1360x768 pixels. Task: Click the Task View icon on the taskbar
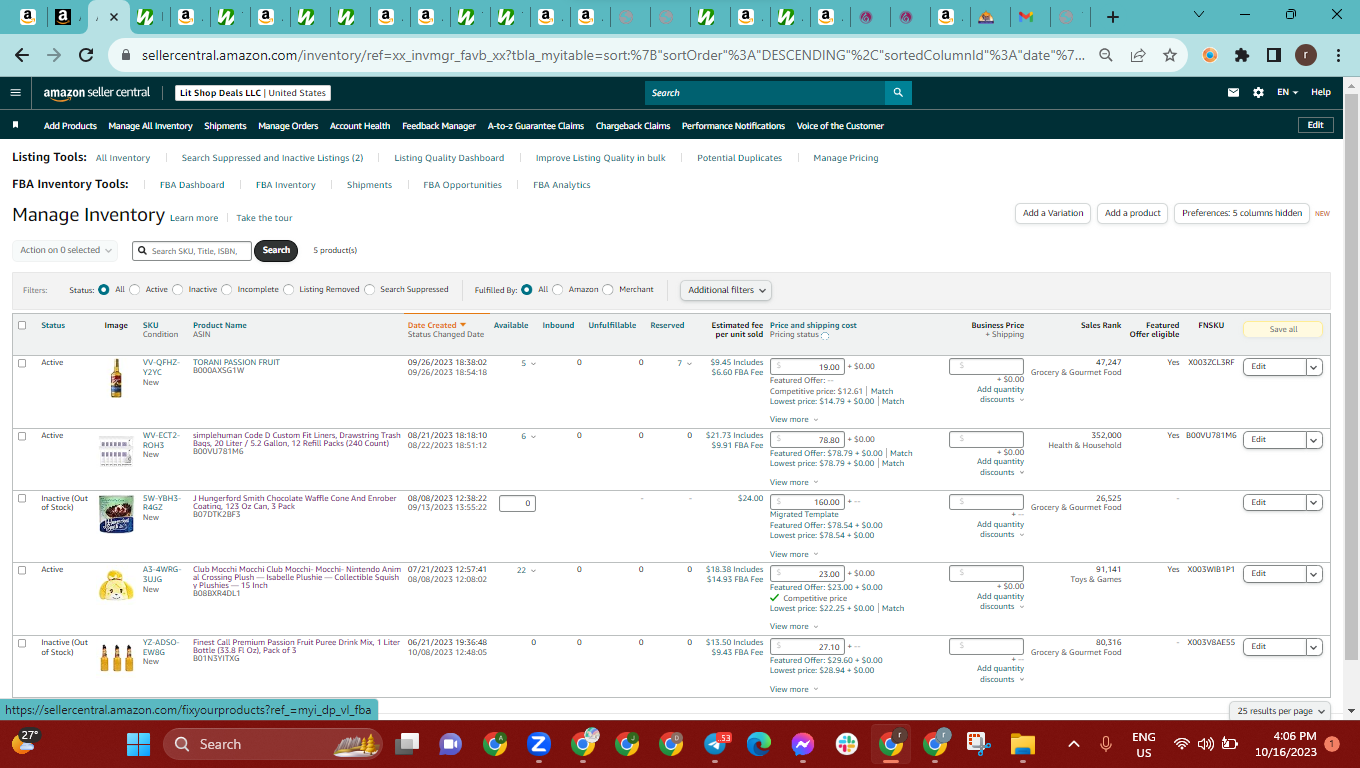[x=406, y=744]
